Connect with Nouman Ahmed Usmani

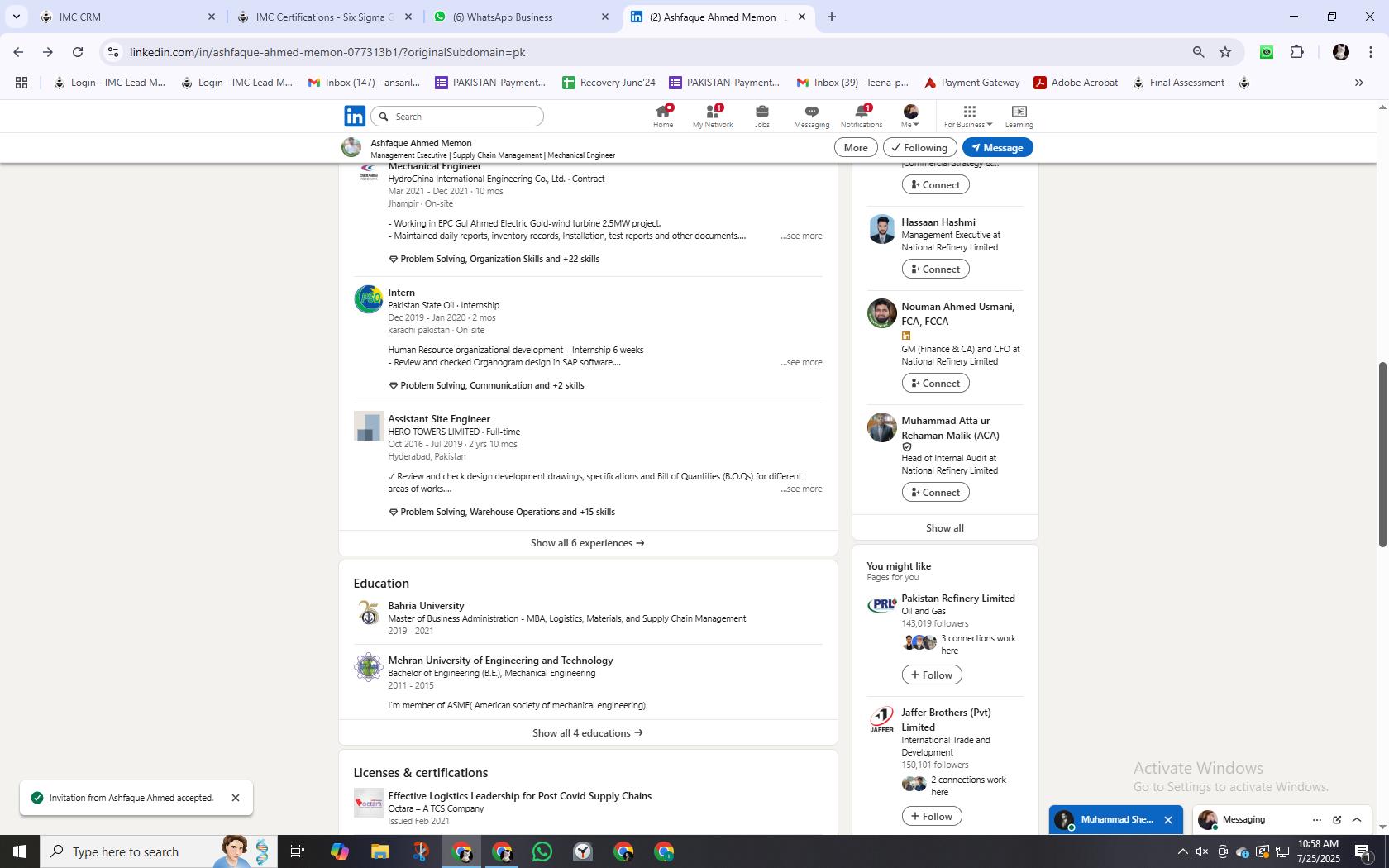pyautogui.click(x=935, y=383)
